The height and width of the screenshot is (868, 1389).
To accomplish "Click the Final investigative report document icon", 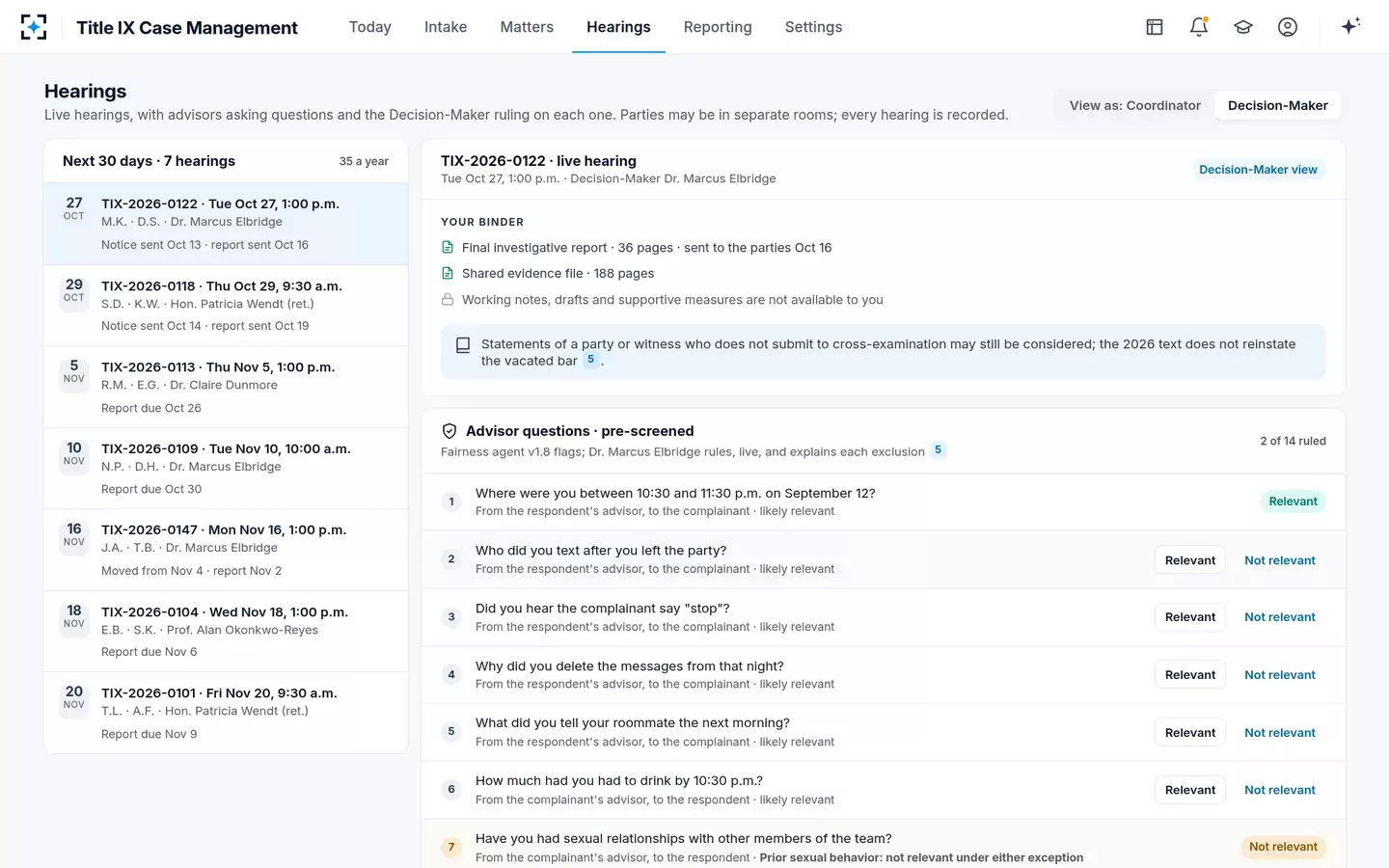I will [x=448, y=248].
